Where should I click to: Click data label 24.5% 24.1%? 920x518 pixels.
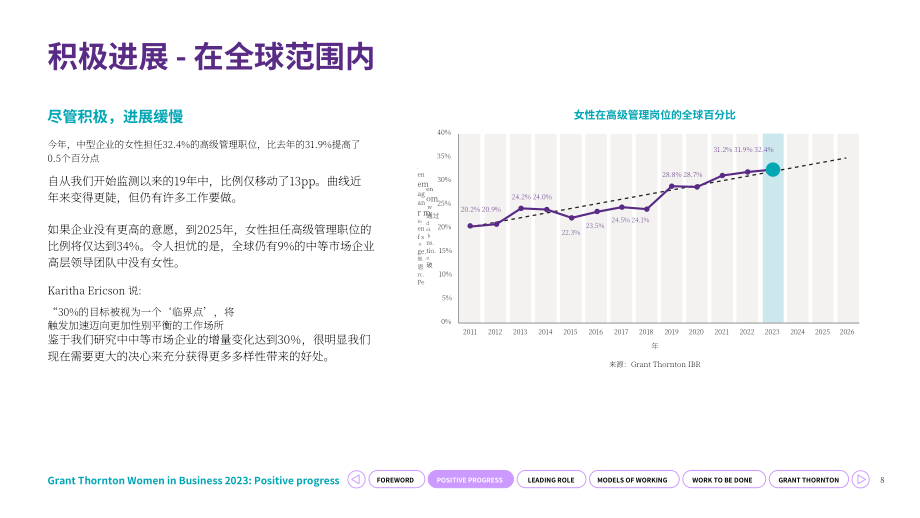point(630,221)
